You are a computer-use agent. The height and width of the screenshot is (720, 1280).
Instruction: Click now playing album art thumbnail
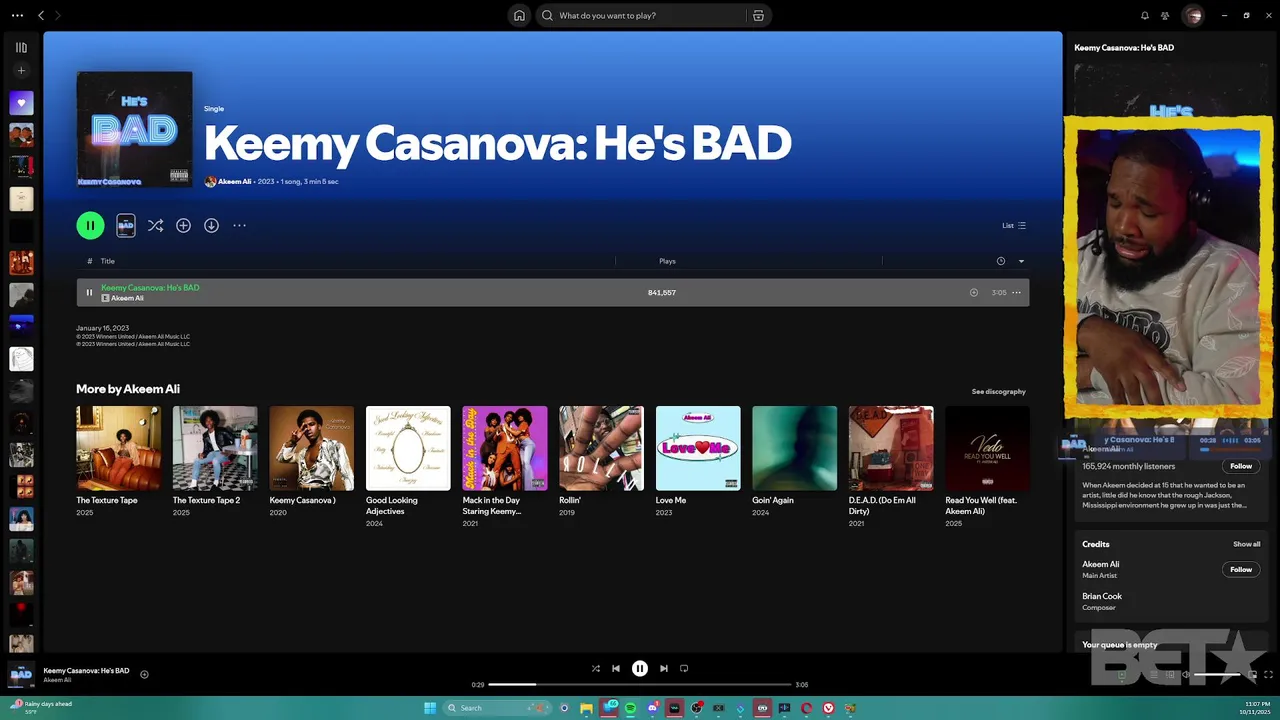pyautogui.click(x=21, y=675)
